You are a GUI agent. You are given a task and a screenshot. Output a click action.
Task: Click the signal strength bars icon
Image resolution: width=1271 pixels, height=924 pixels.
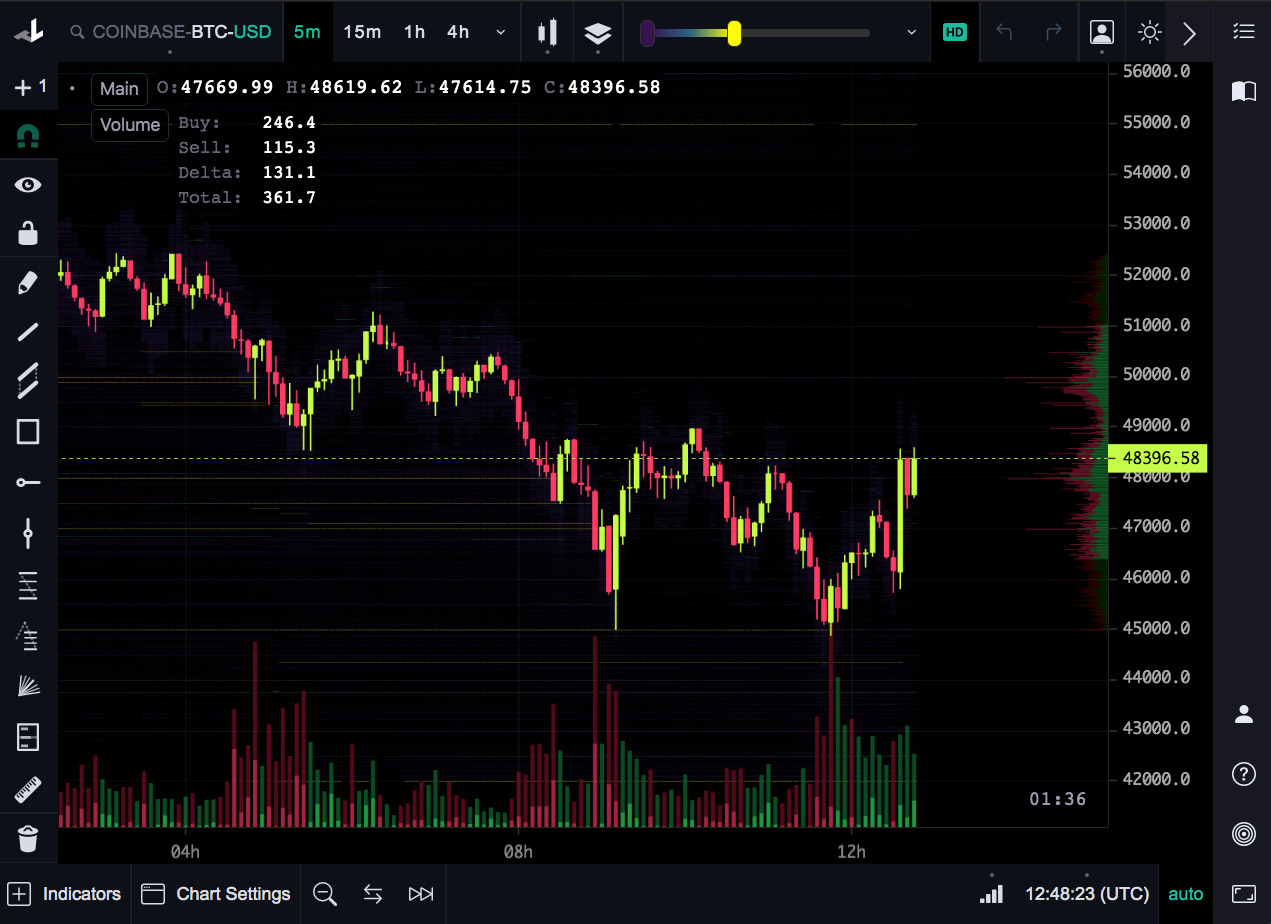[x=991, y=893]
